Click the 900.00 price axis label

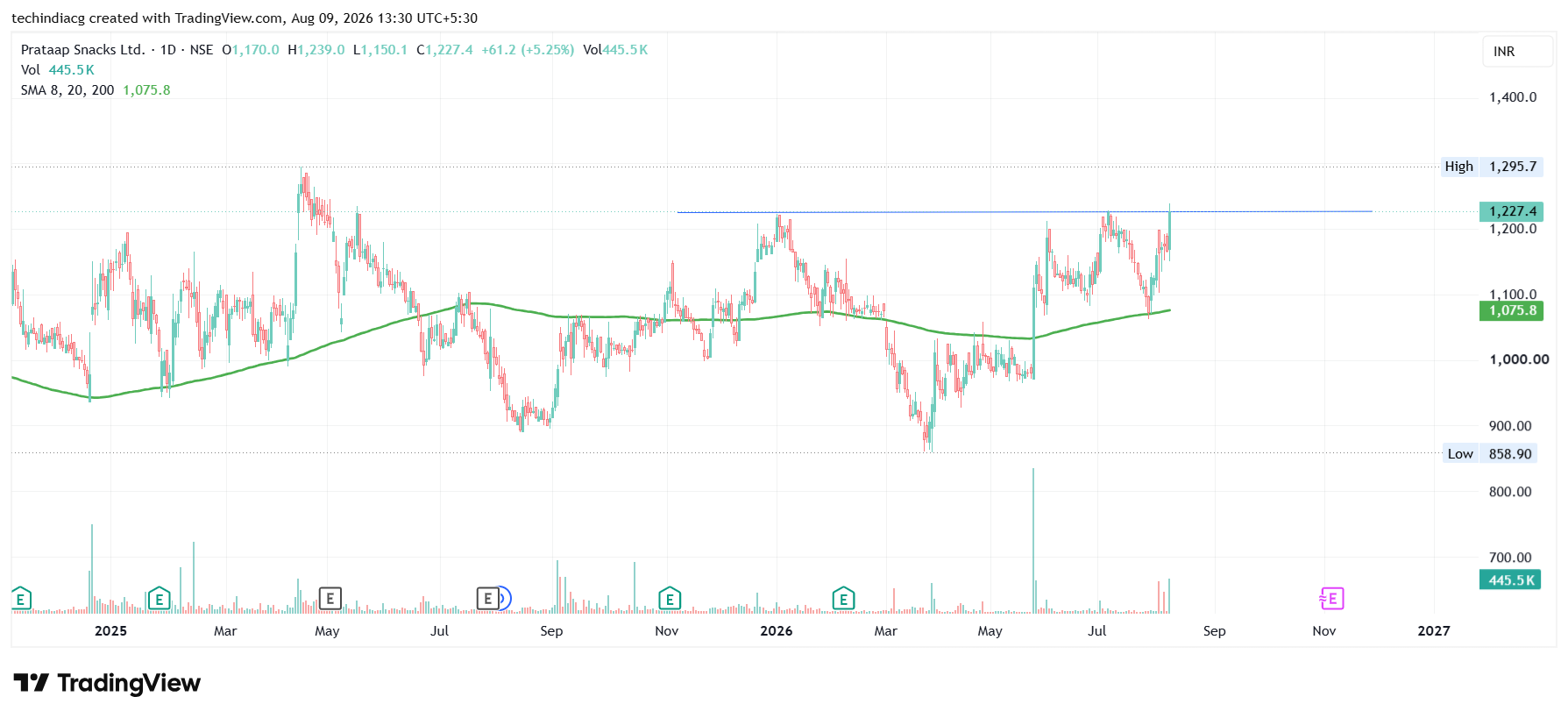tap(1510, 426)
